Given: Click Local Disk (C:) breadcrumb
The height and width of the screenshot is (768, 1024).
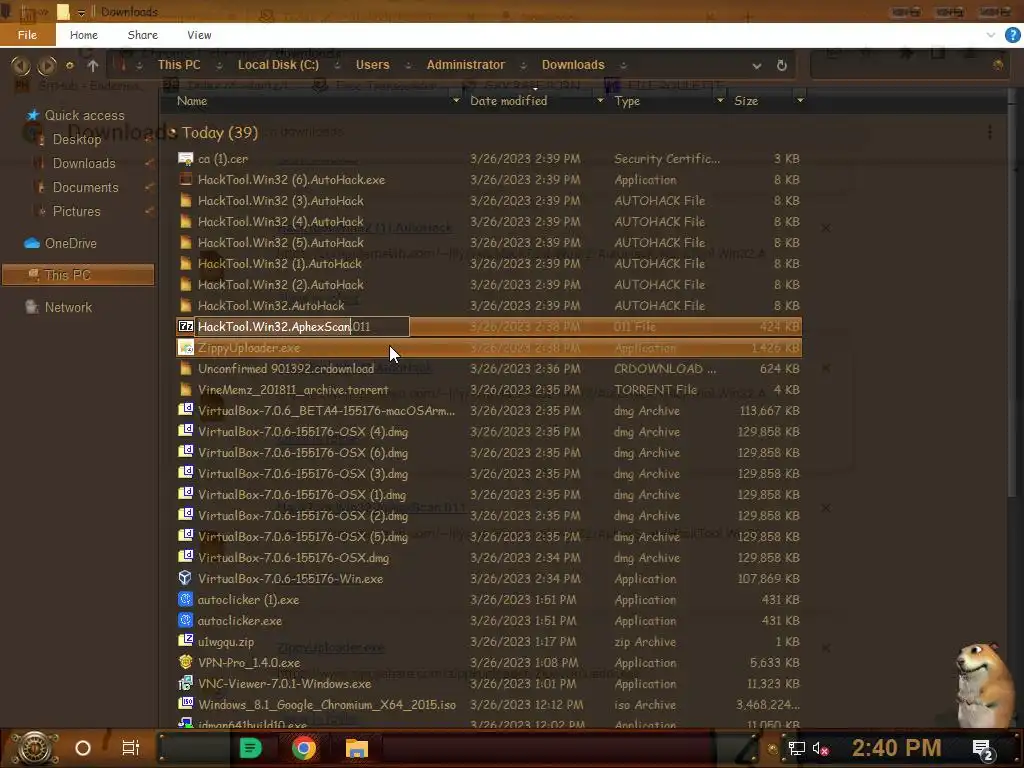Looking at the screenshot, I should (278, 65).
